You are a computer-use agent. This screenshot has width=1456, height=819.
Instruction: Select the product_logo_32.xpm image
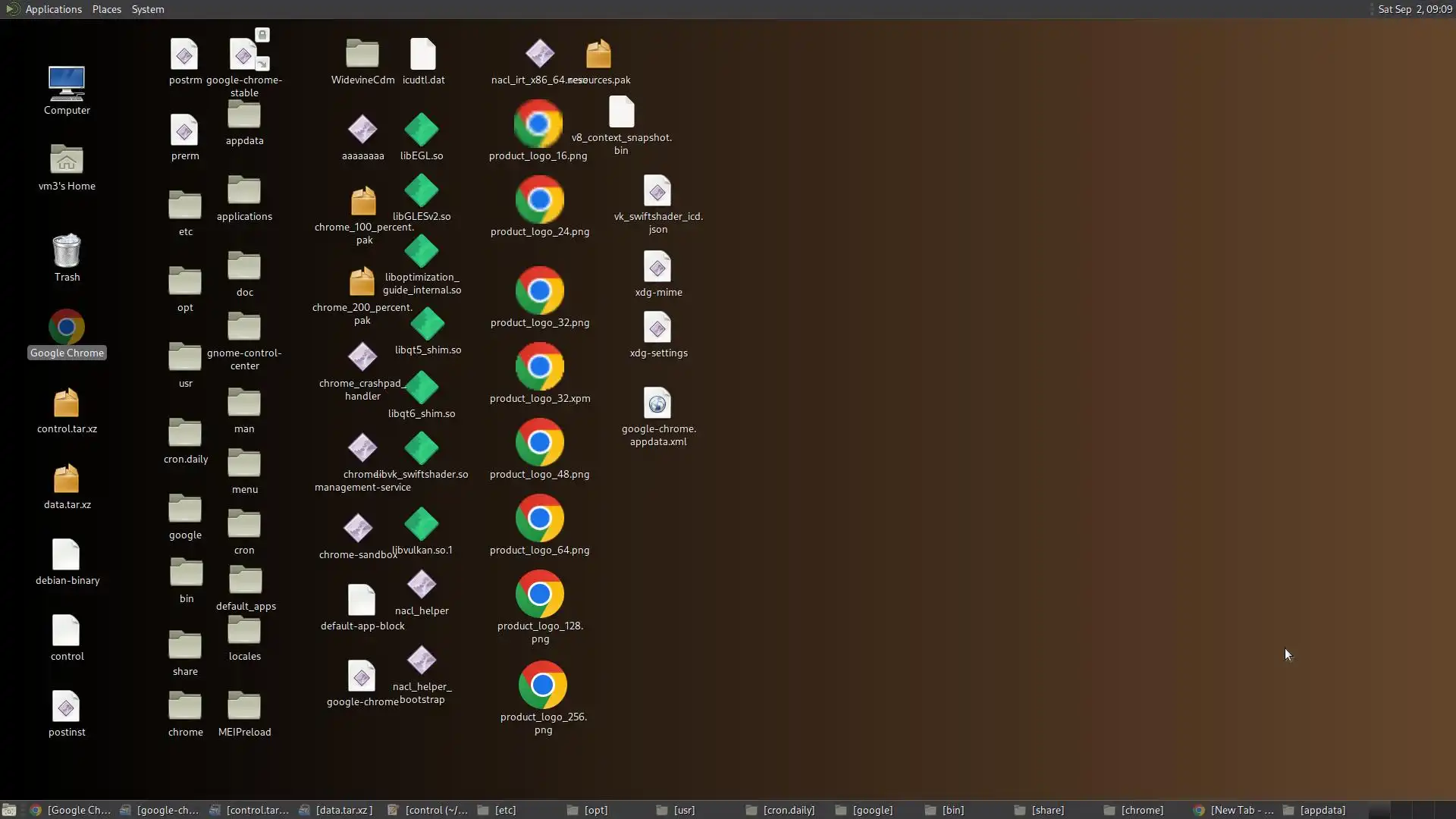click(x=539, y=367)
